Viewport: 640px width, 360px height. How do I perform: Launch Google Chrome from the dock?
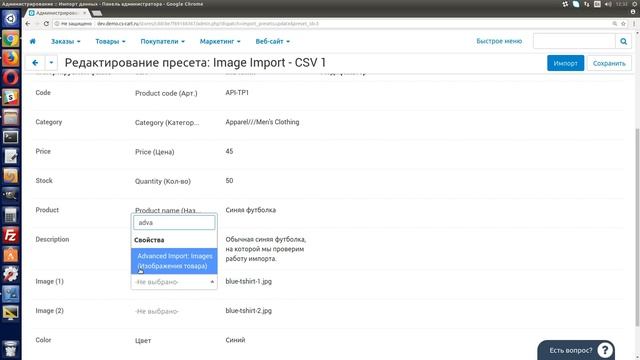click(11, 39)
